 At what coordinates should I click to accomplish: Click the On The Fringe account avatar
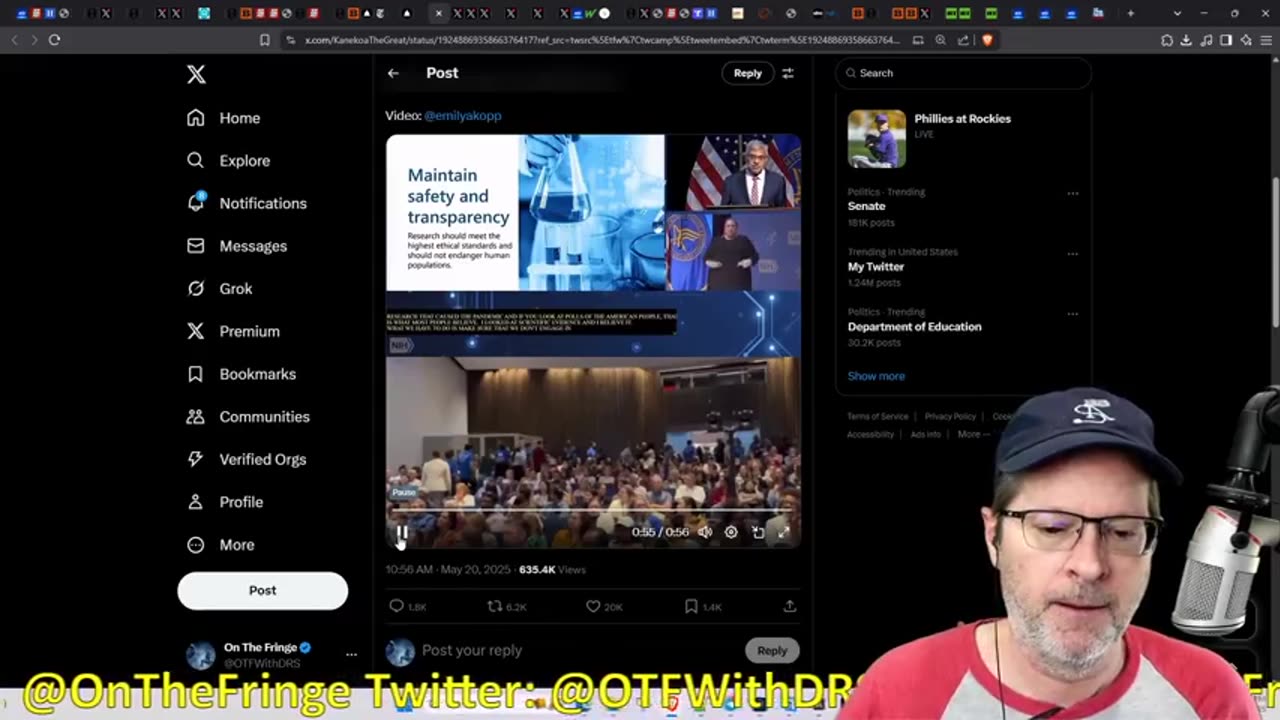tap(201, 655)
